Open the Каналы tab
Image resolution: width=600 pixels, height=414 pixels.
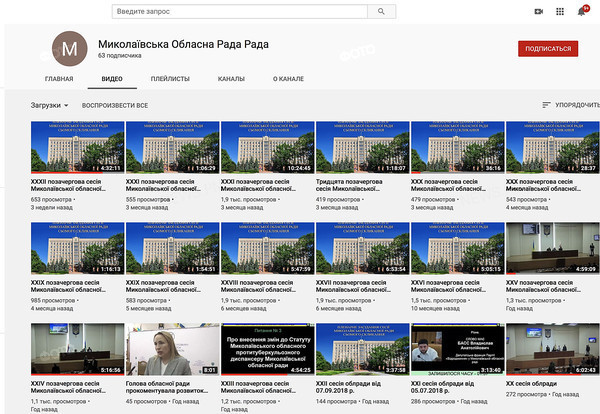[231, 77]
